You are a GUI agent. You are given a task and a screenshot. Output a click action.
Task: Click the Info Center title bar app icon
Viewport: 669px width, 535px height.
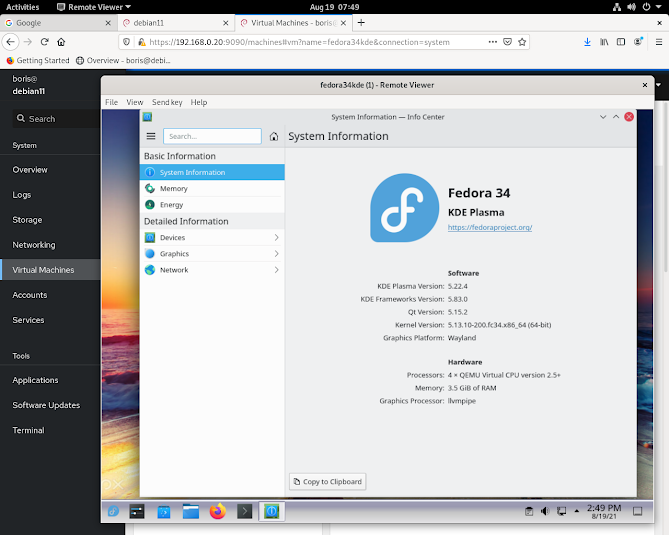point(147,117)
